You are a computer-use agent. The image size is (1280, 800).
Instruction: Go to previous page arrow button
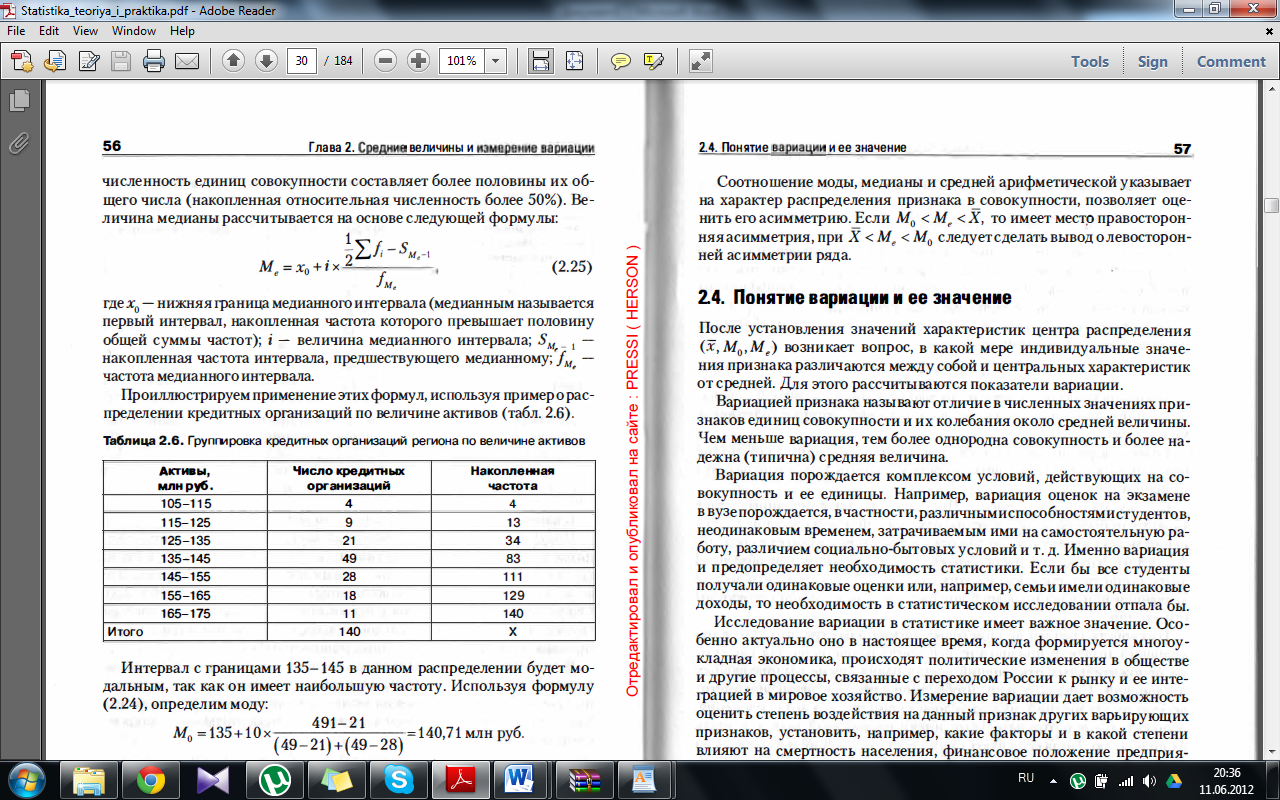[x=233, y=61]
